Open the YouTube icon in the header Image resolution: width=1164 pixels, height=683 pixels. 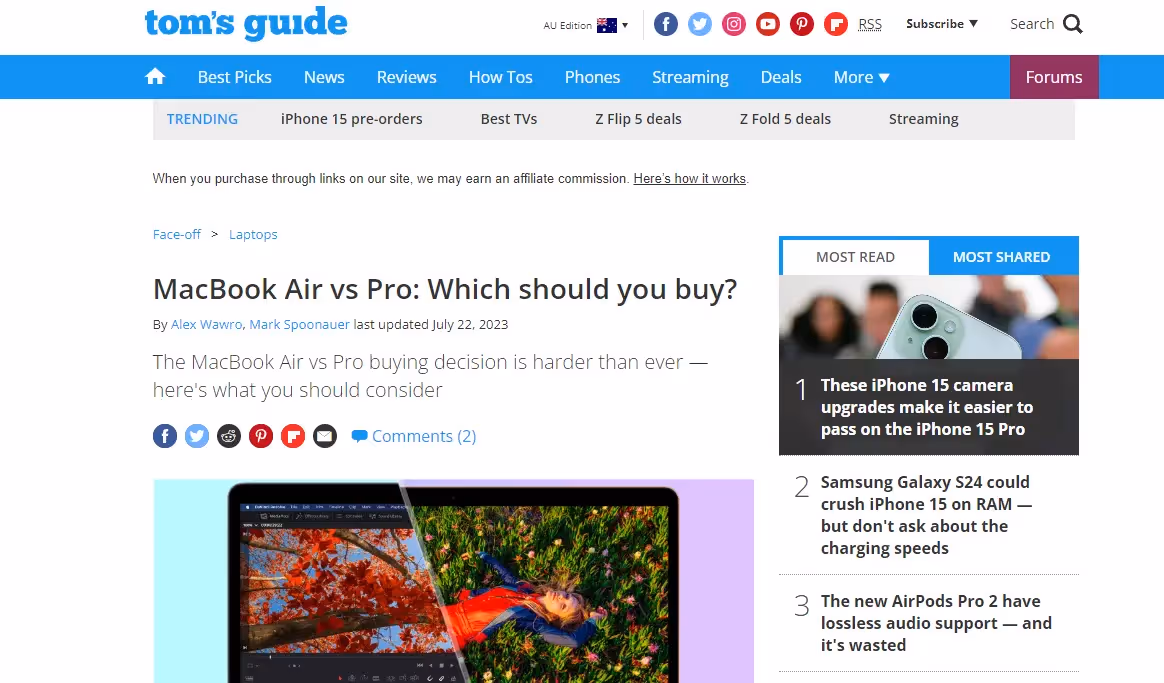[768, 24]
